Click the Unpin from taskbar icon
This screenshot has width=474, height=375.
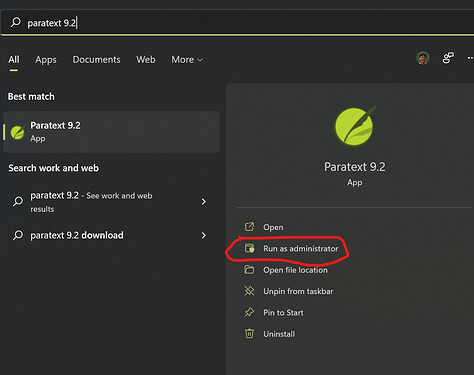[x=249, y=291]
